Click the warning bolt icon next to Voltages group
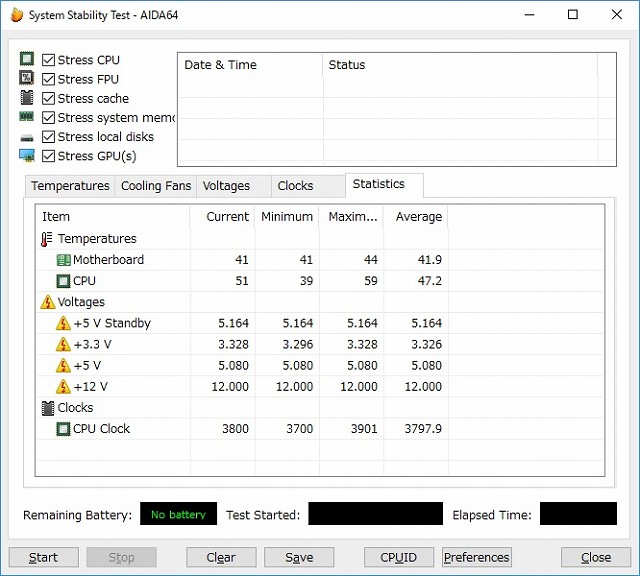The width and height of the screenshot is (640, 576). 48,302
